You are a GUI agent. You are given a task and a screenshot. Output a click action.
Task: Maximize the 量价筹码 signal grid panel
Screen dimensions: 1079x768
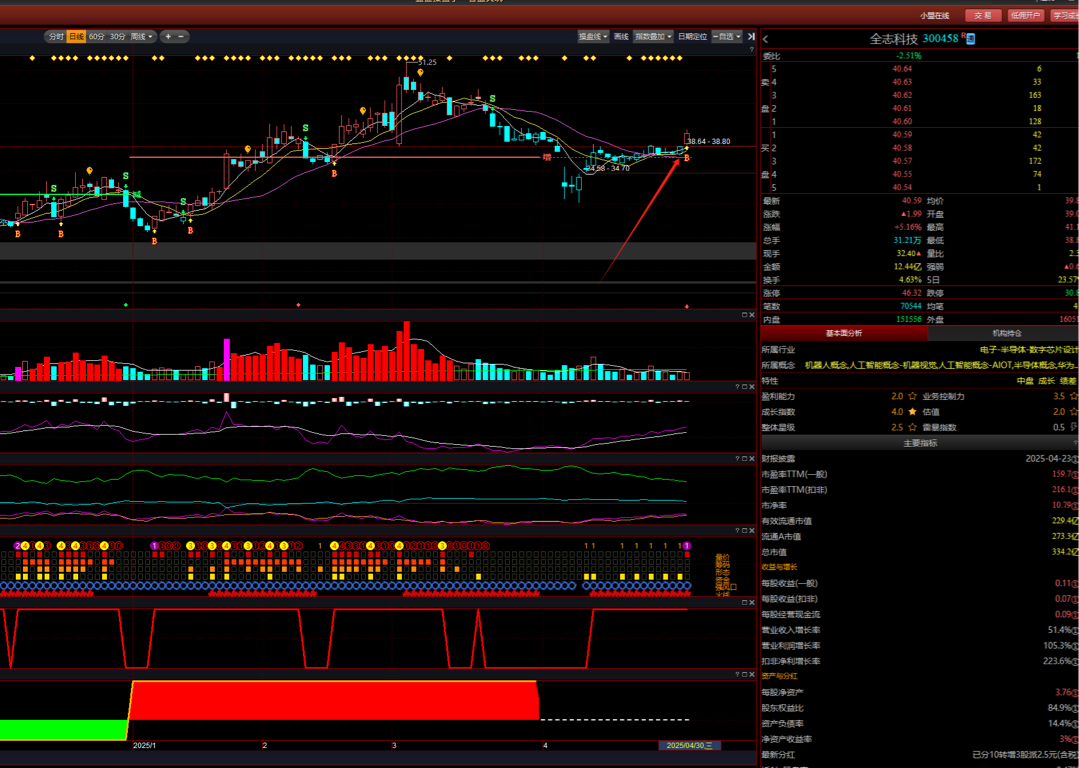click(744, 531)
